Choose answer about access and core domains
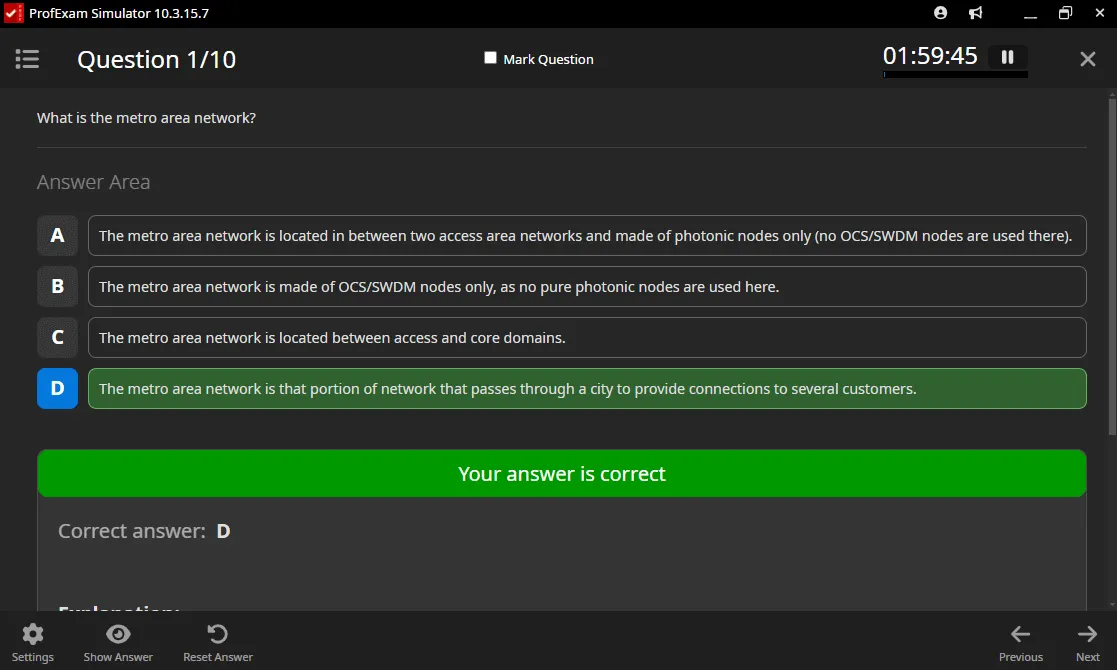This screenshot has width=1117, height=670. [587, 337]
